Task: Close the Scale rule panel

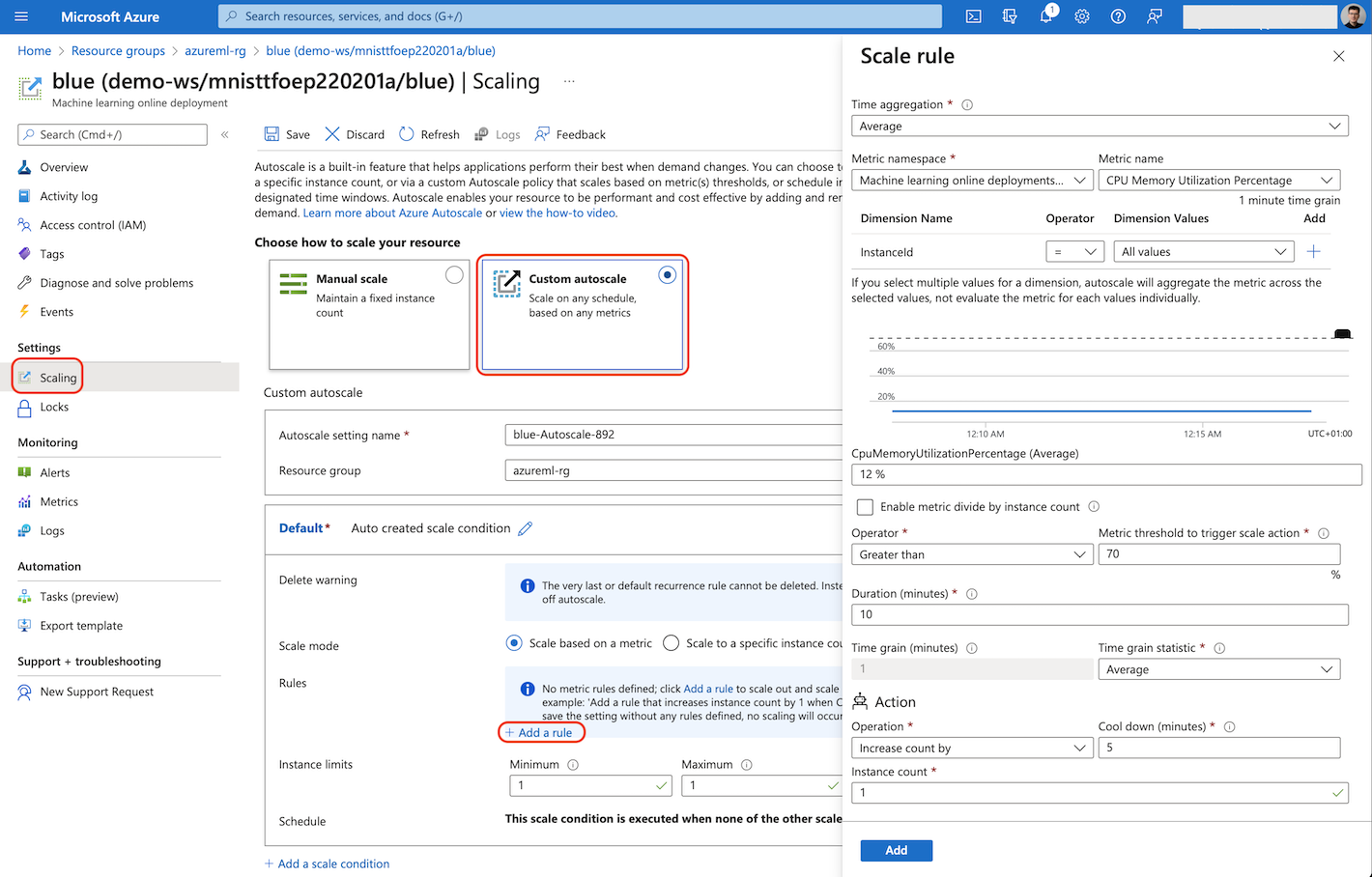Action: [x=1339, y=56]
